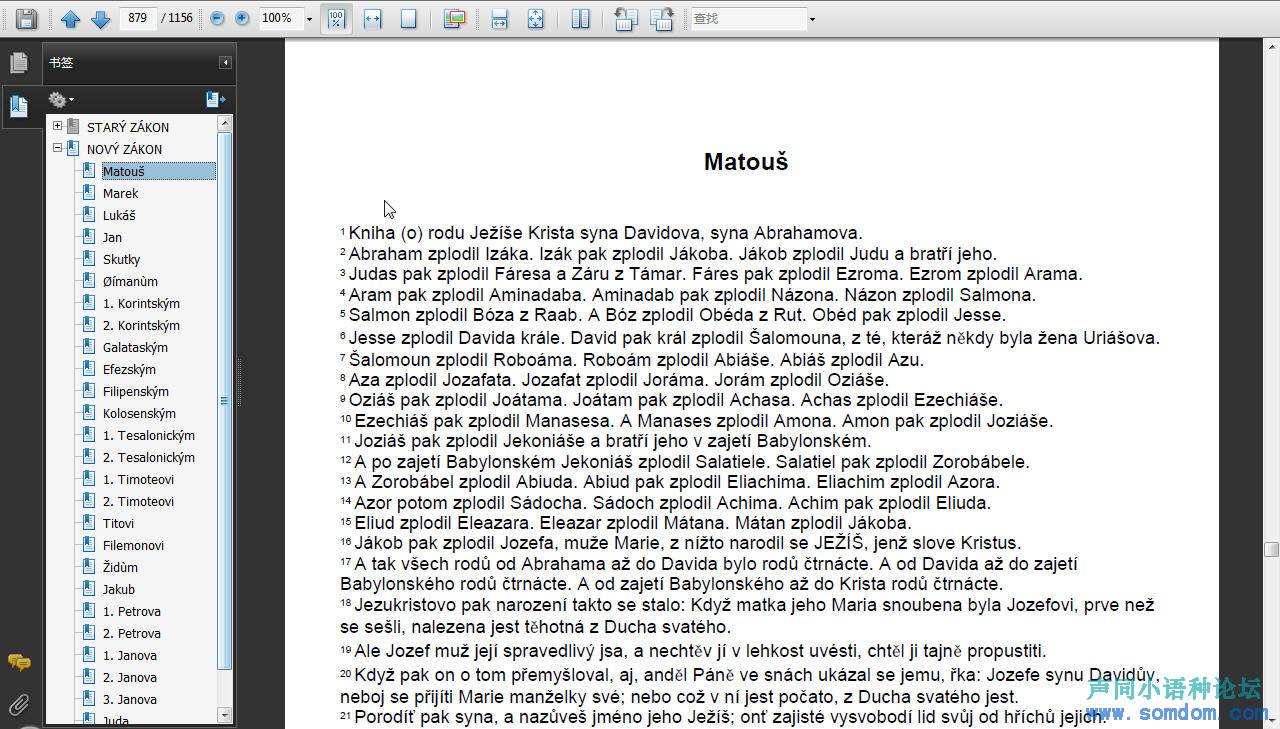The image size is (1280, 729).
Task: Go to next page with down arrow
Action: 100,18
